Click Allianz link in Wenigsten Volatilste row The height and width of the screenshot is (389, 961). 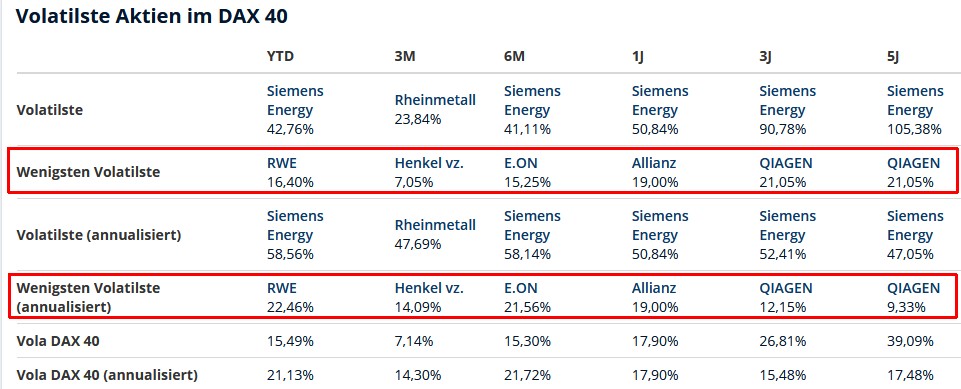pos(654,163)
